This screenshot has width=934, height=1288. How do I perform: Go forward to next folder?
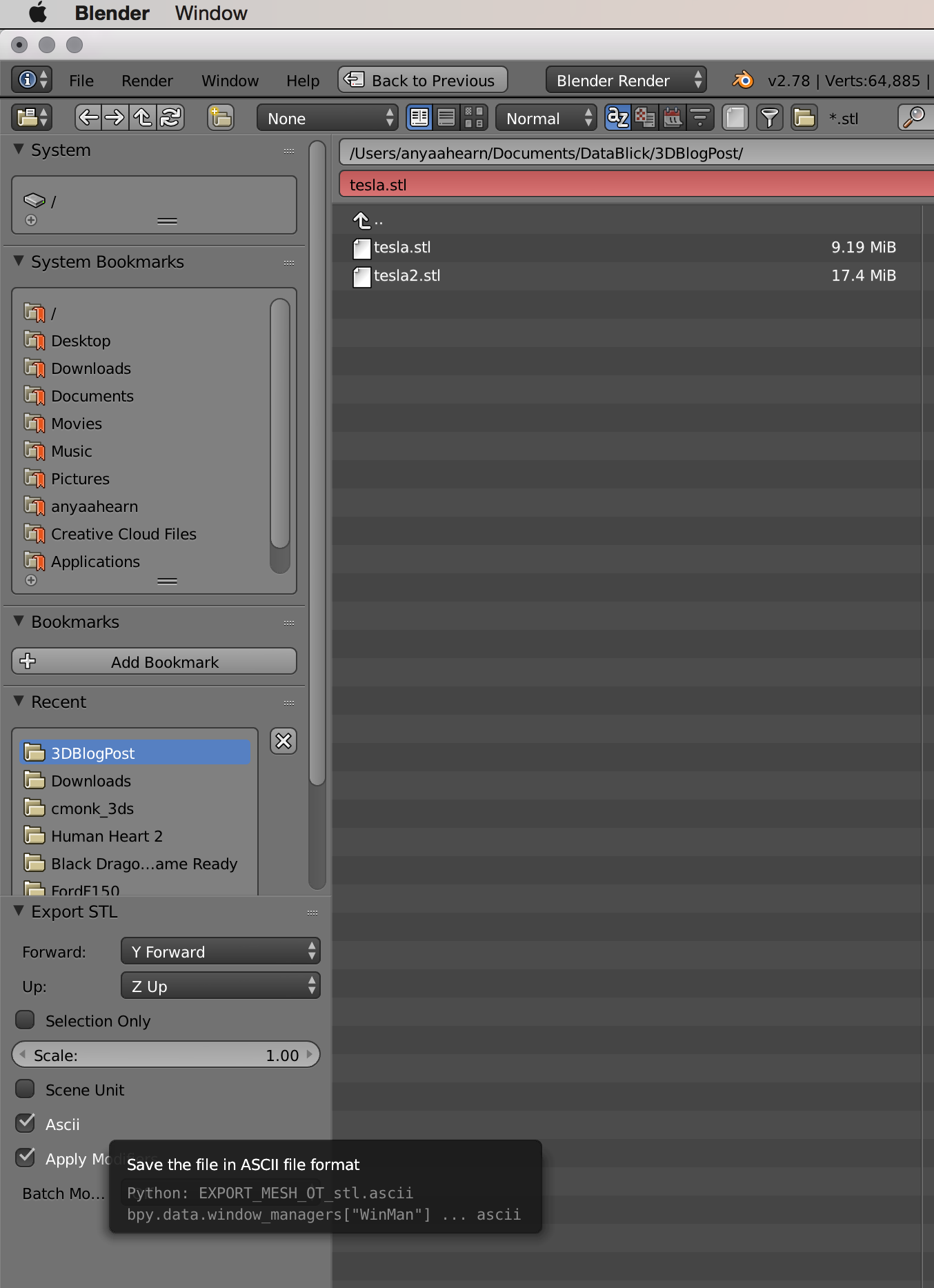(x=115, y=118)
